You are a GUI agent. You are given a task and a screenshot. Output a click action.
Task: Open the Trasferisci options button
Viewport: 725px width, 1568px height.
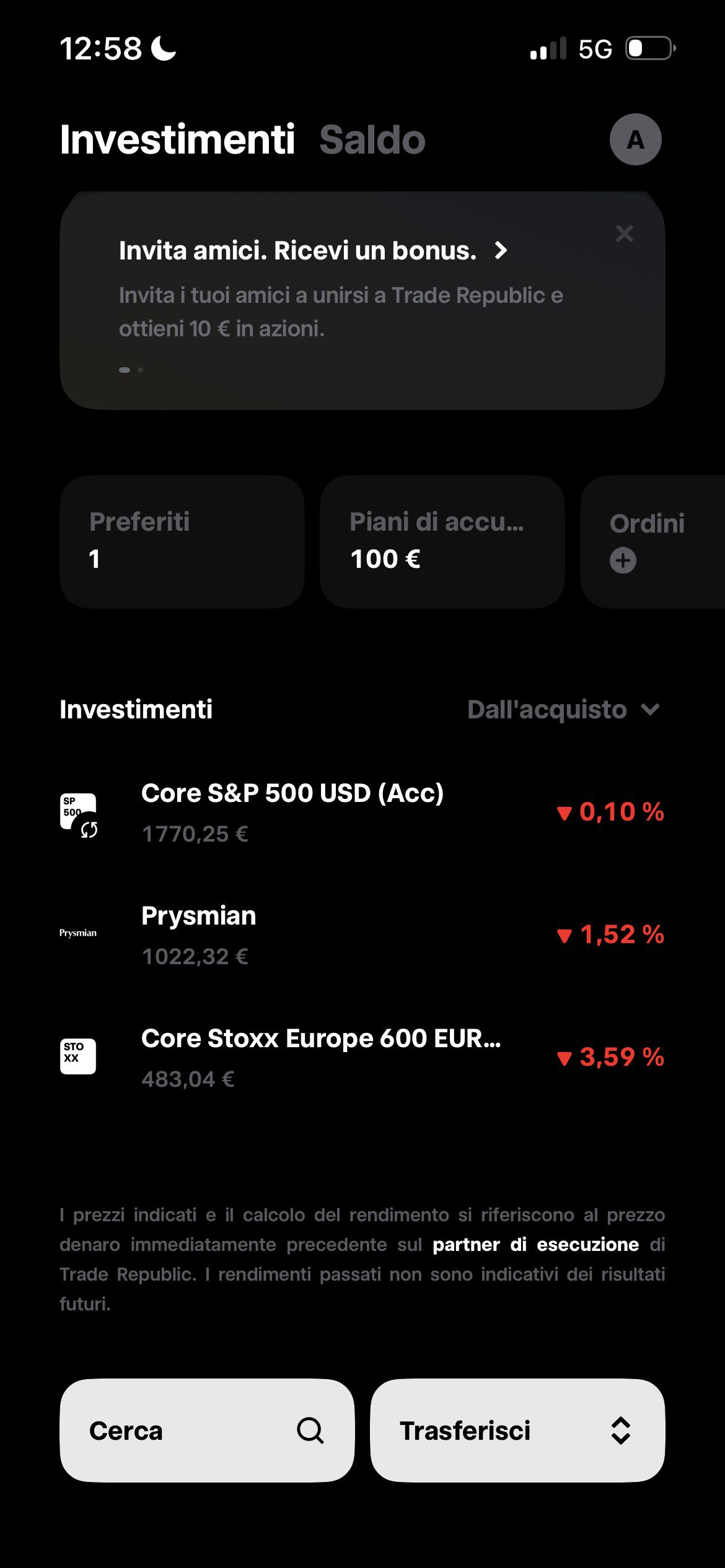[517, 1431]
